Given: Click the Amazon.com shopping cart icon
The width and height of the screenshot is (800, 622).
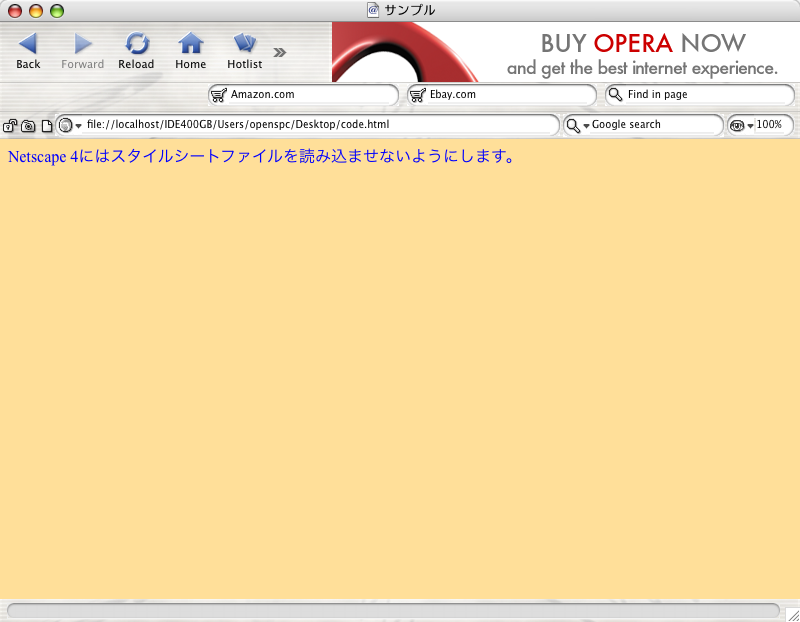Looking at the screenshot, I should (x=219, y=95).
